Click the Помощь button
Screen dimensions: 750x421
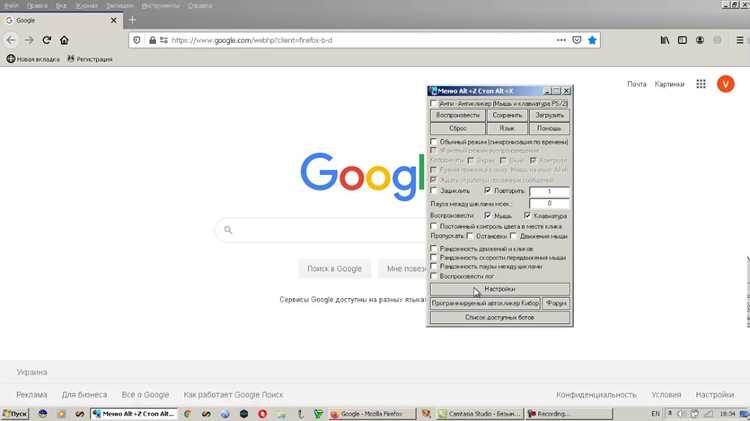point(549,128)
